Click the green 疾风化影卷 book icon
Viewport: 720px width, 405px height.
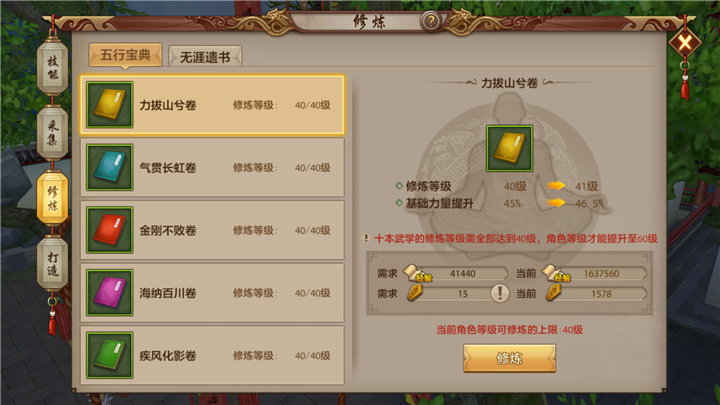[x=110, y=355]
